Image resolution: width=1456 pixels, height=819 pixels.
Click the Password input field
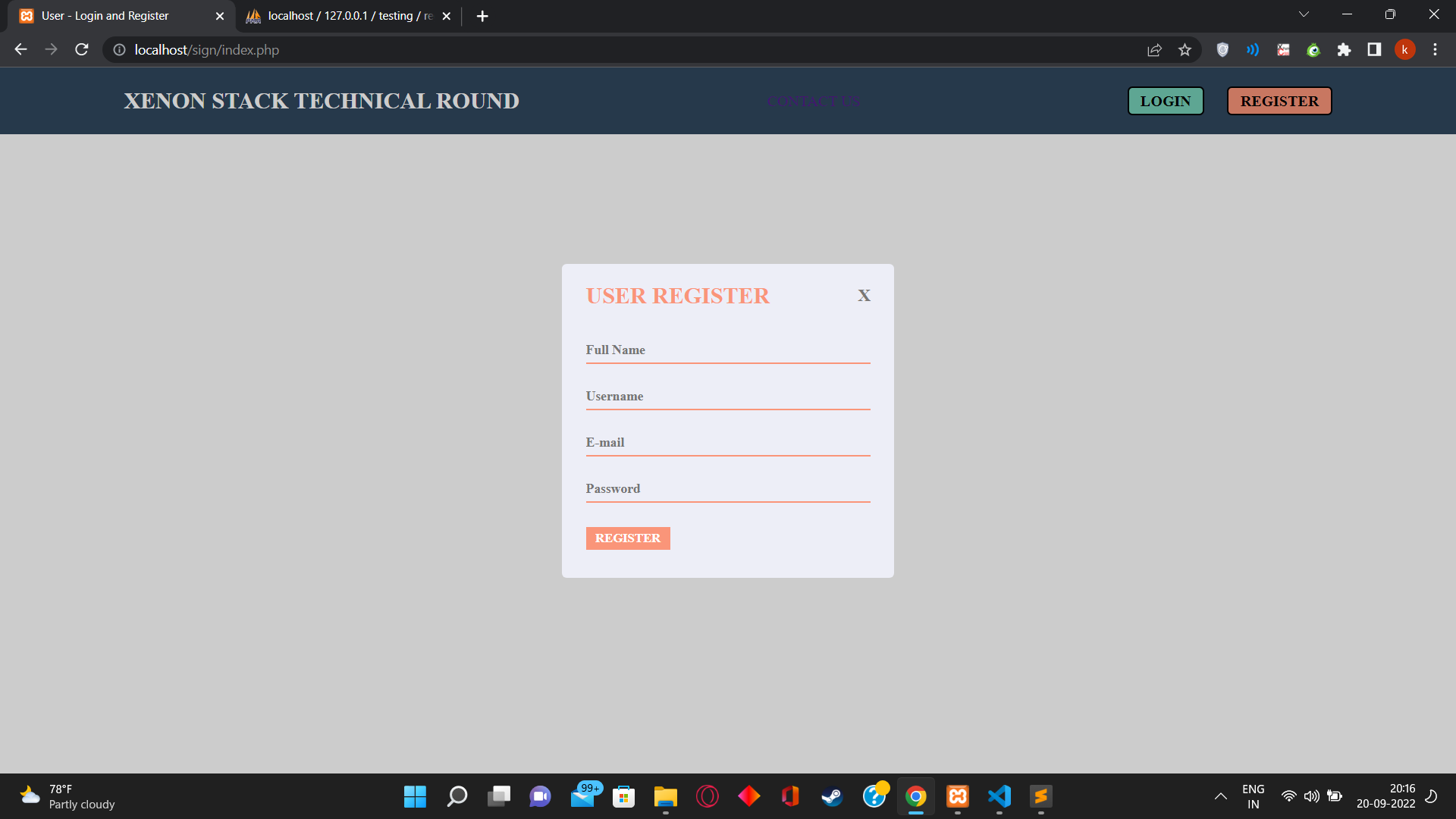(727, 489)
